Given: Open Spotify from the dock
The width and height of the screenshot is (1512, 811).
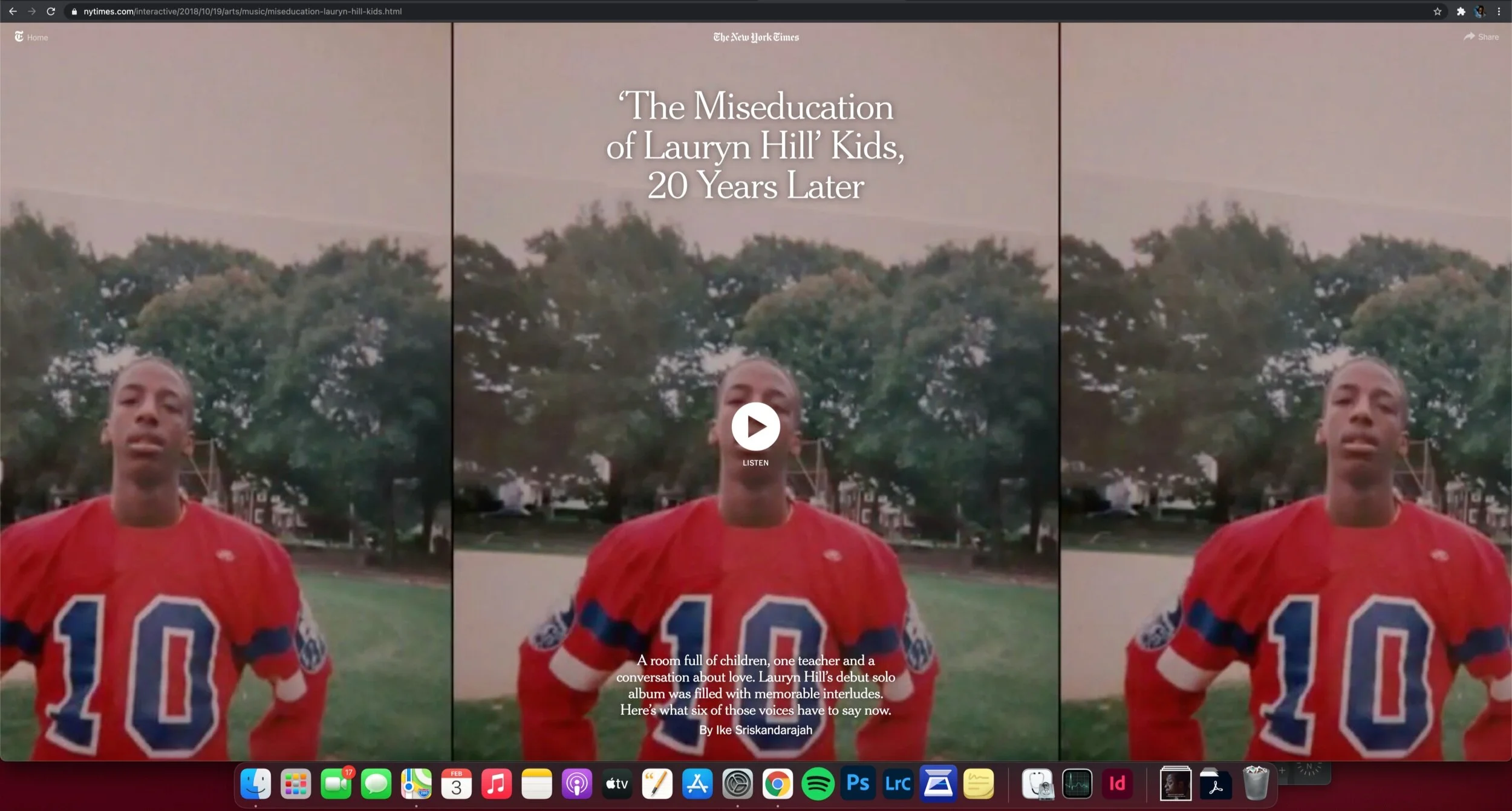Looking at the screenshot, I should [817, 784].
